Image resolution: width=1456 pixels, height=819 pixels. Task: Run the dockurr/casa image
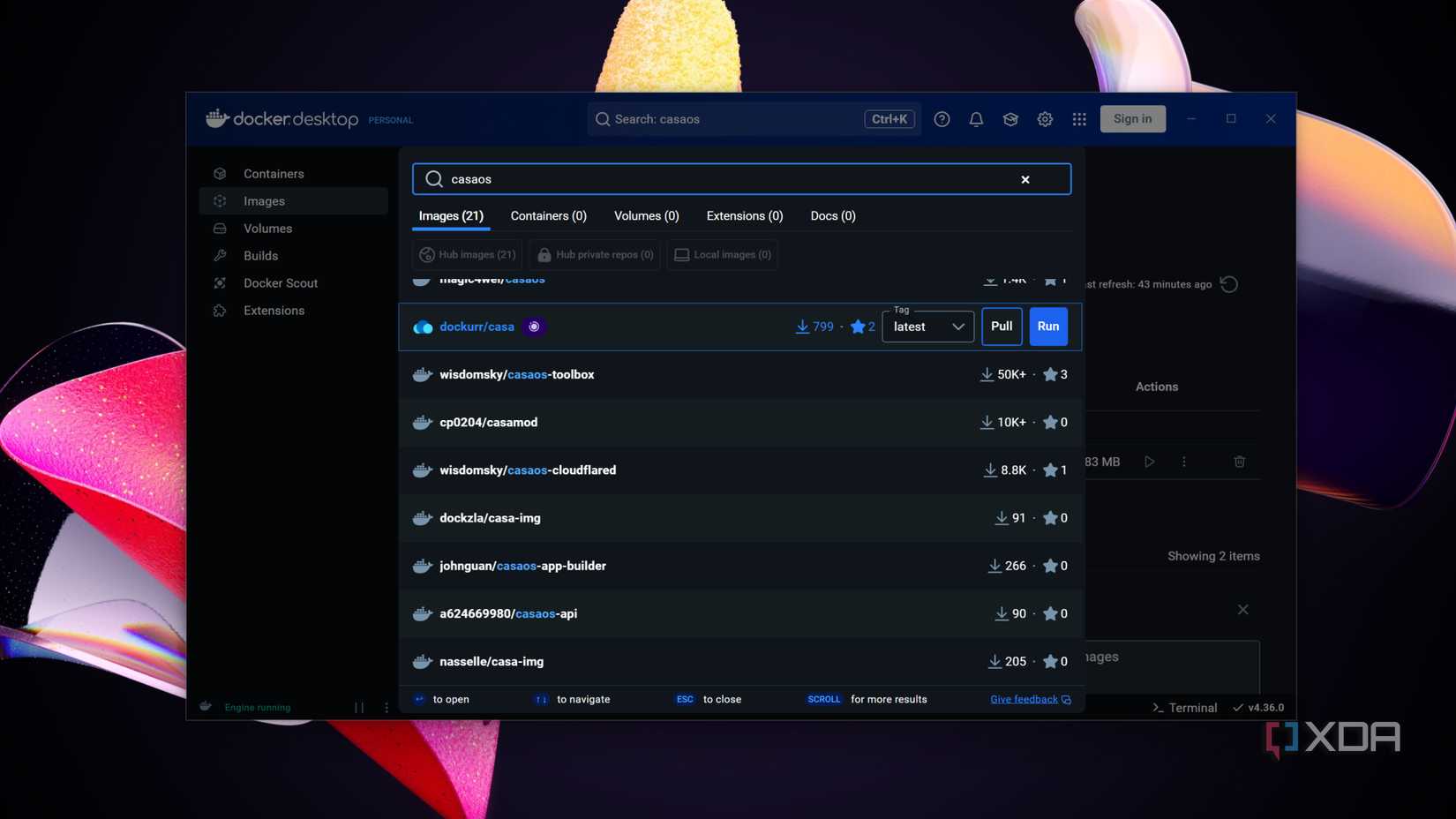click(x=1047, y=326)
